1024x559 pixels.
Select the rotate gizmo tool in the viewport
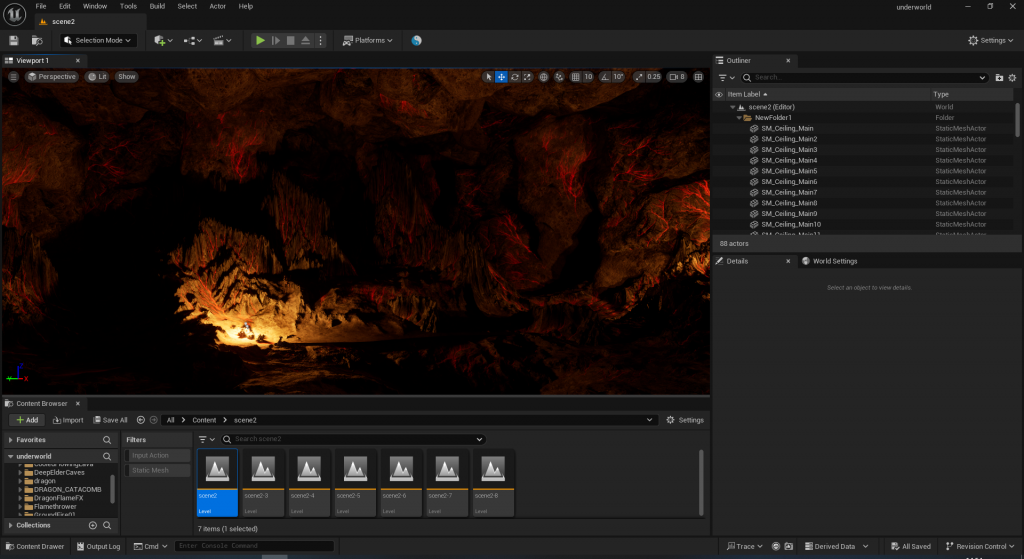point(515,77)
